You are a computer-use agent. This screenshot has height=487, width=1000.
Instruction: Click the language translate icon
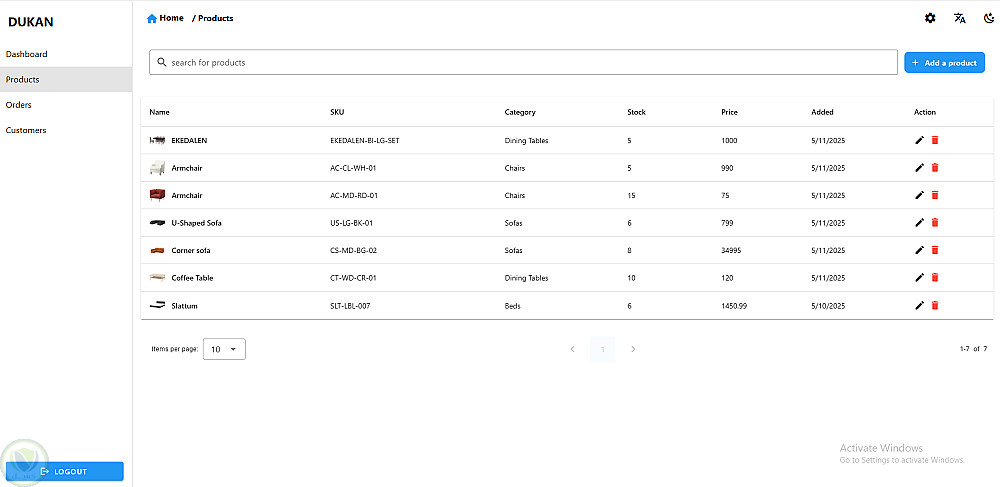[960, 18]
